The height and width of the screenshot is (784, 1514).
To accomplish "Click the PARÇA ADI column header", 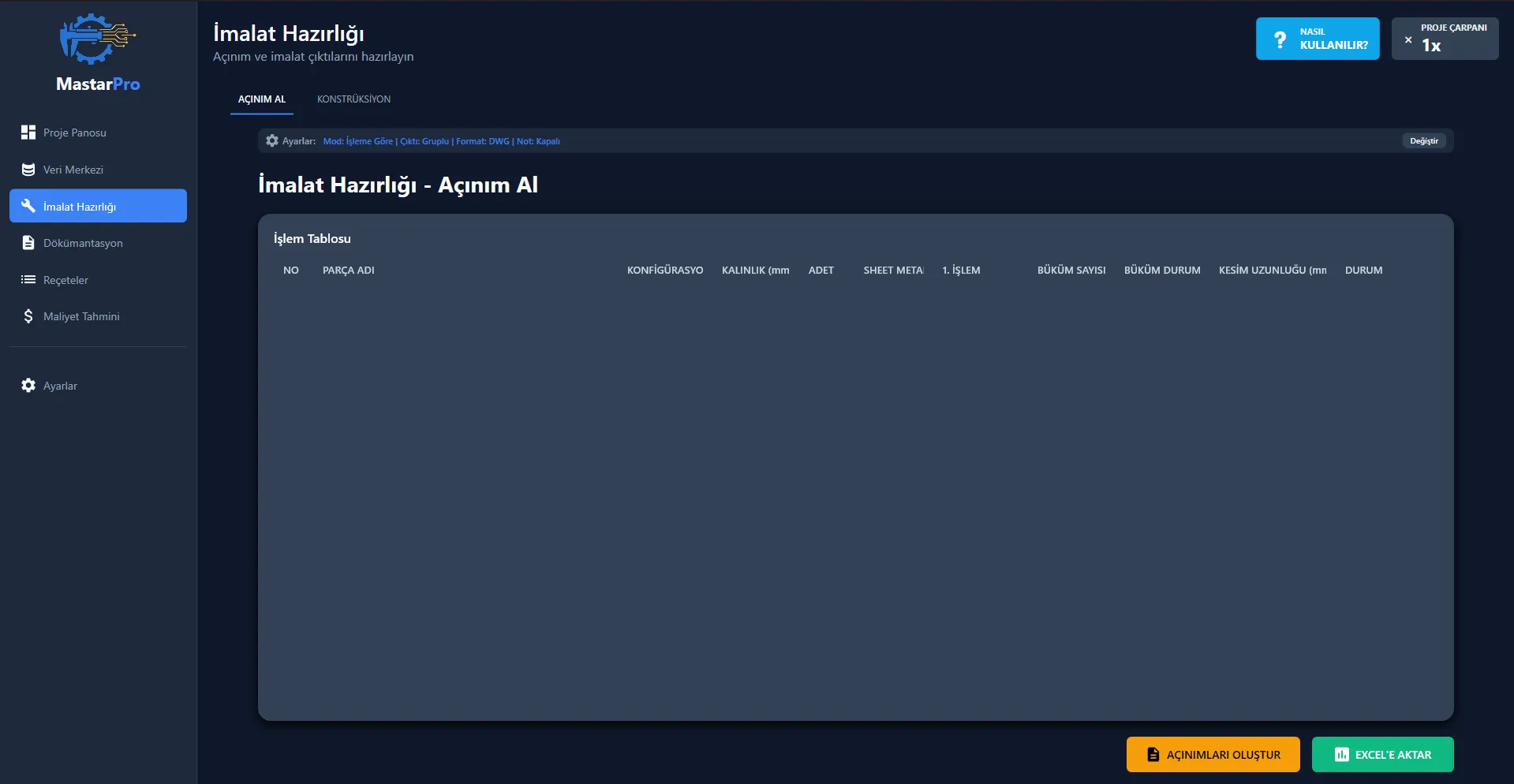I will point(348,271).
